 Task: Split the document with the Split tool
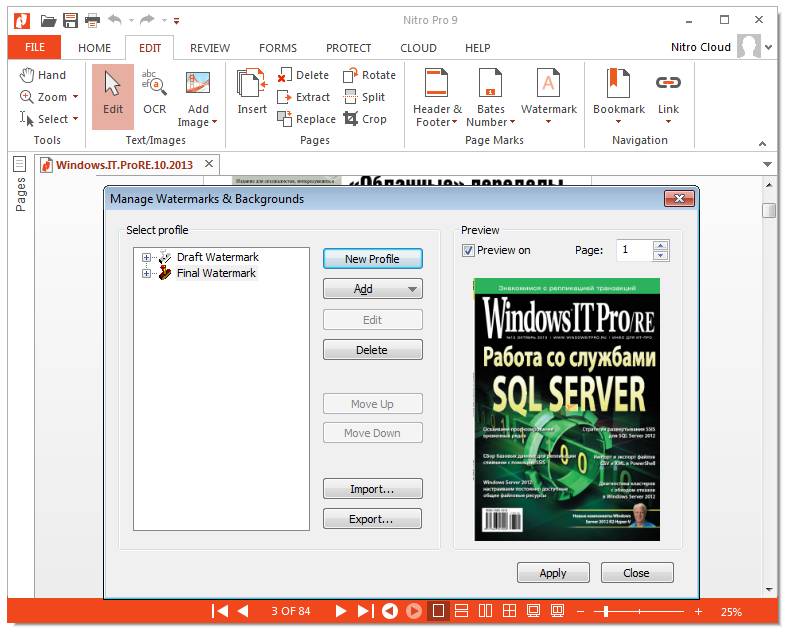[x=364, y=97]
